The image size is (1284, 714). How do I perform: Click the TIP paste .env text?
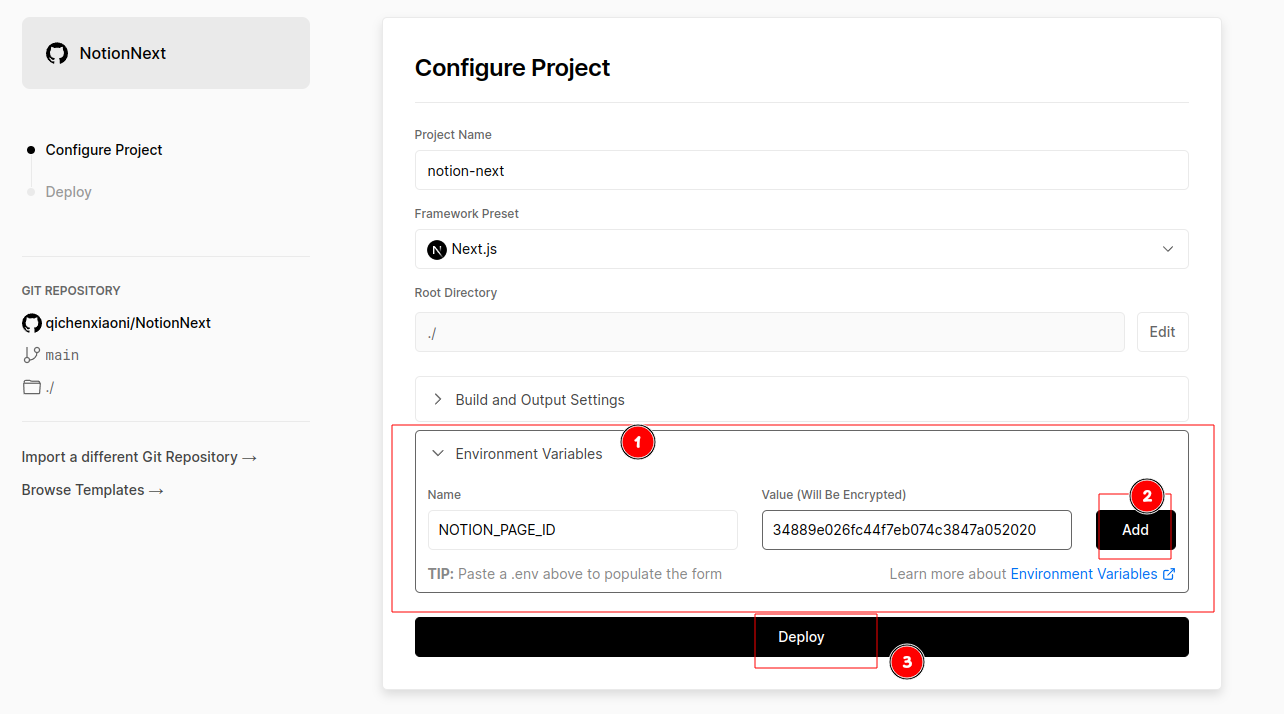(574, 574)
